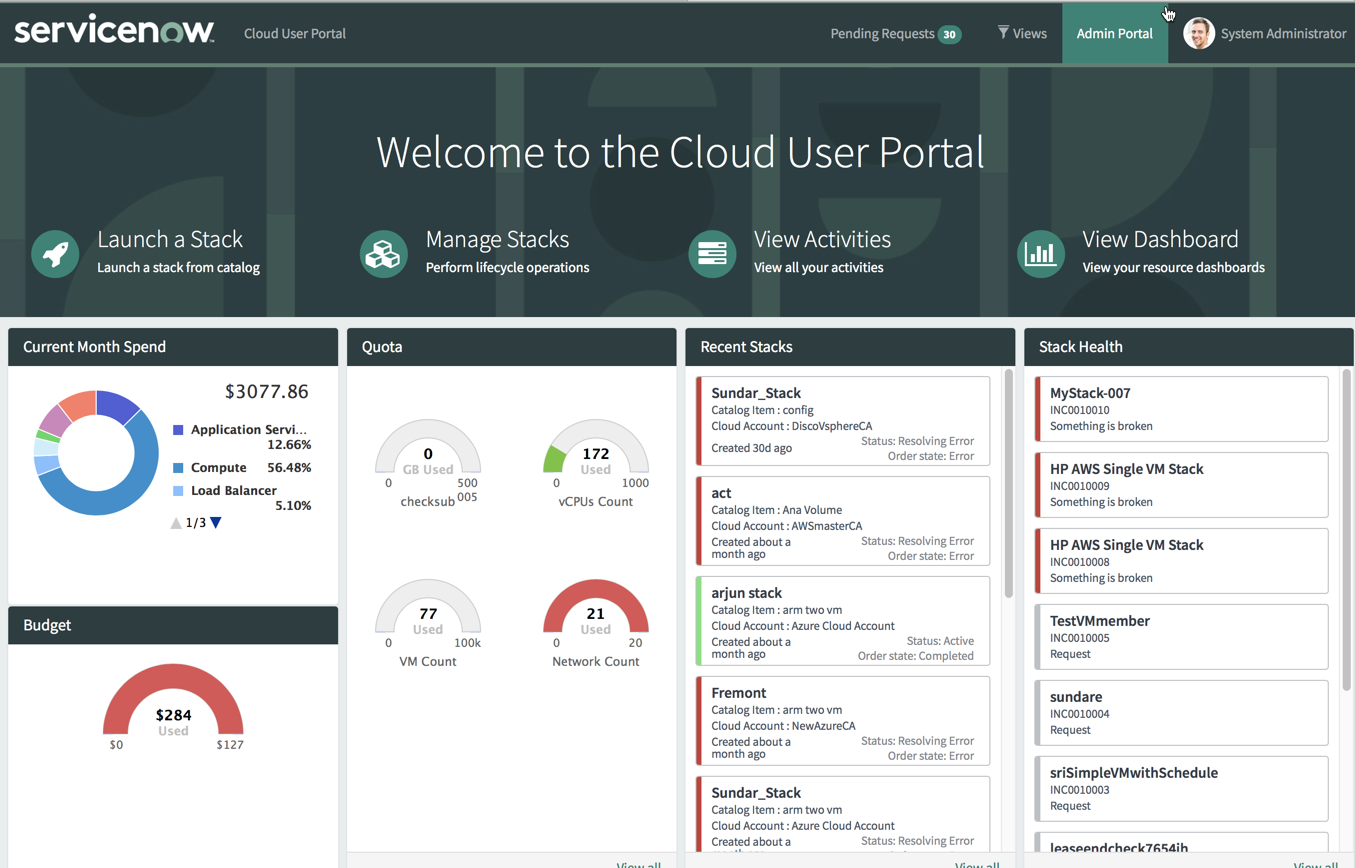The image size is (1355, 868).
Task: Click the View Dashboard heading
Action: point(1160,239)
